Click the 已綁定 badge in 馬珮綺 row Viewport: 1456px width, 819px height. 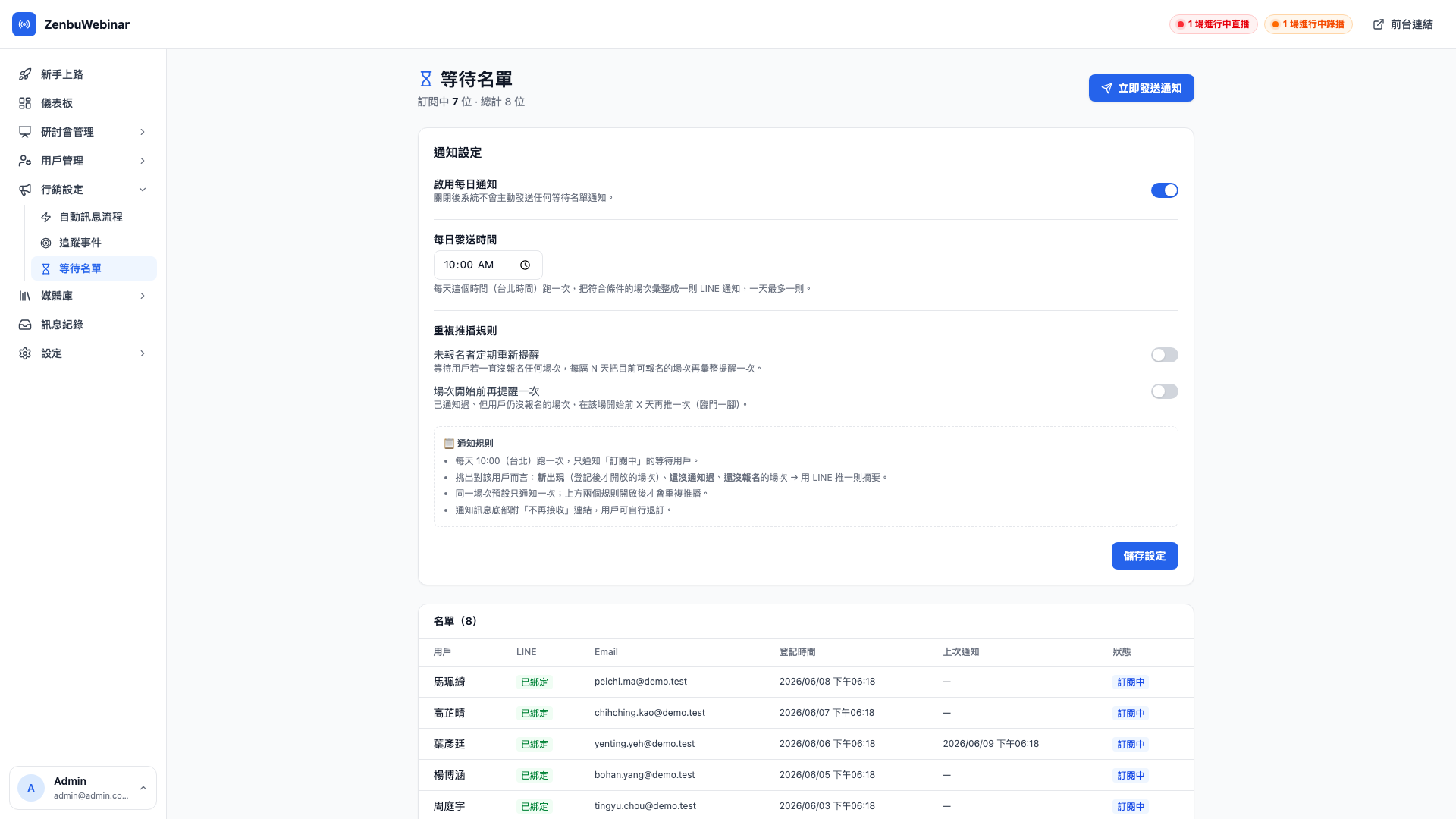535,682
